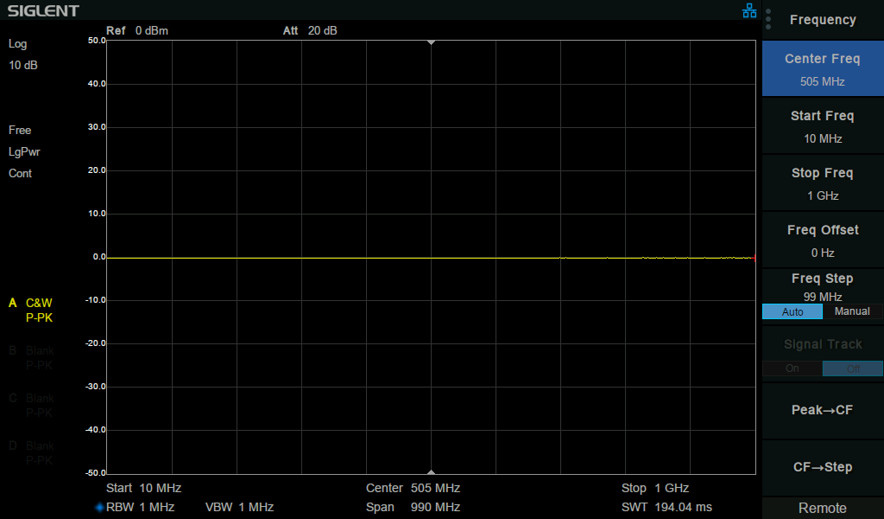Click the Center 505 MHz readout below graph
This screenshot has width=884, height=519.
[x=413, y=488]
